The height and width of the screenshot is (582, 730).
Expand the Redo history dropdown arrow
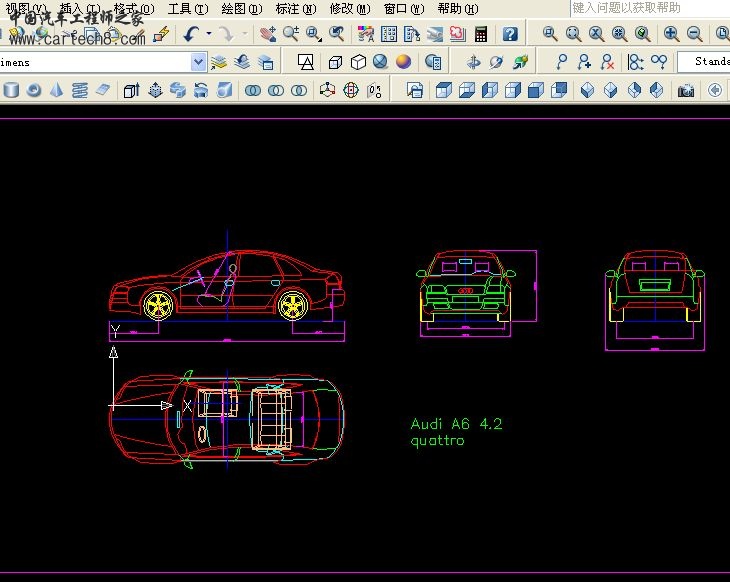244,34
